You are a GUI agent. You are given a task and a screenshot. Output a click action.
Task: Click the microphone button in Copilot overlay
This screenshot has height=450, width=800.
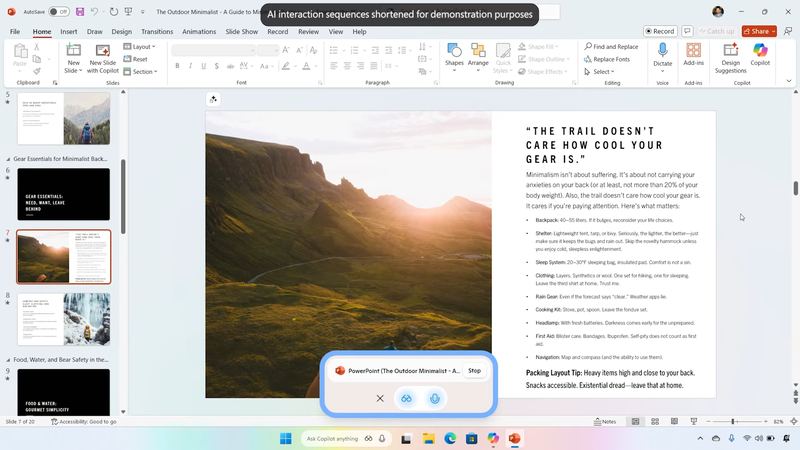[435, 398]
